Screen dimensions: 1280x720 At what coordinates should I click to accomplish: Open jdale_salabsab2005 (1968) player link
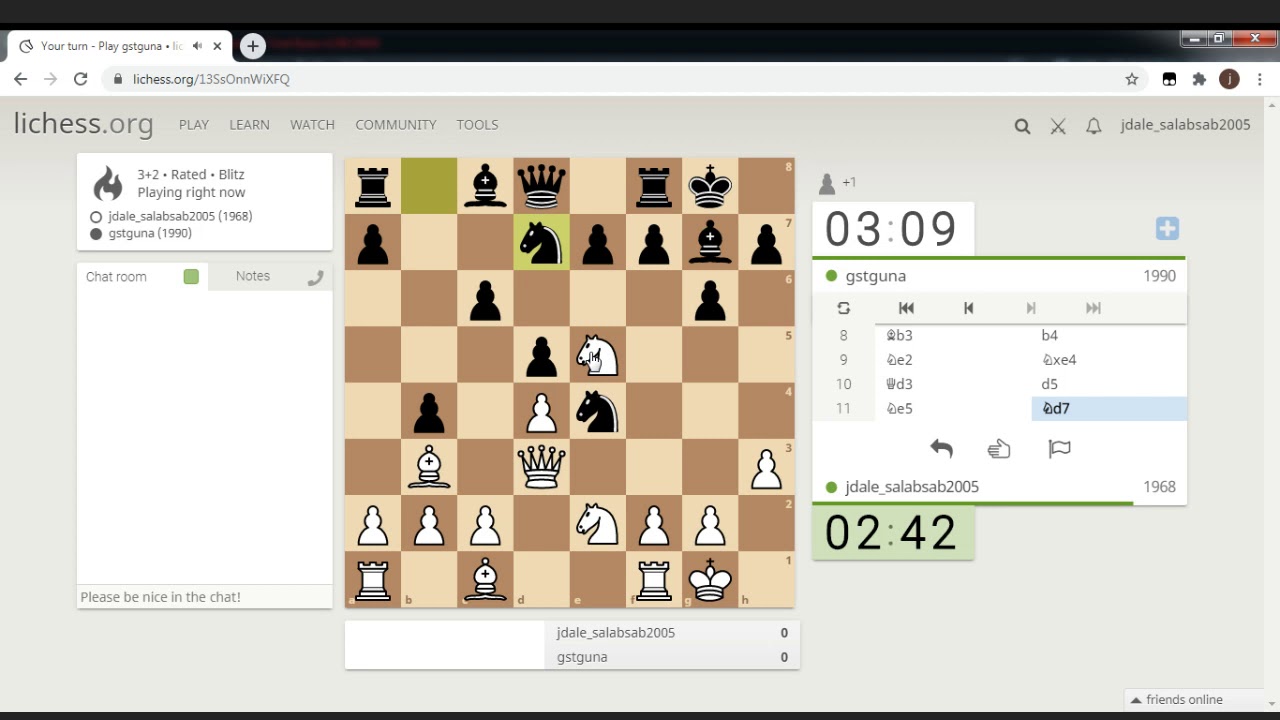[180, 216]
